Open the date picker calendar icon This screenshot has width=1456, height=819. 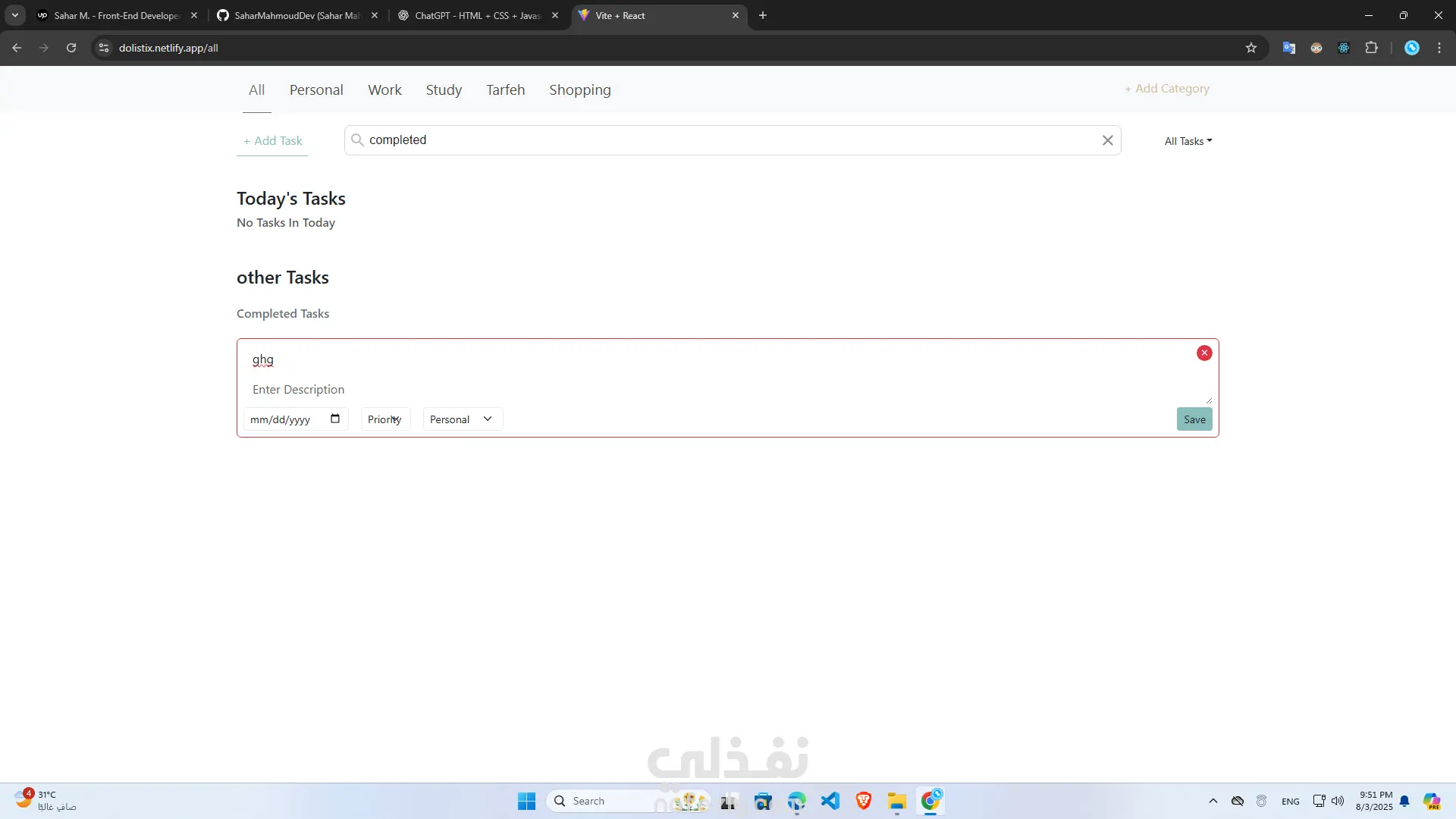pyautogui.click(x=335, y=419)
